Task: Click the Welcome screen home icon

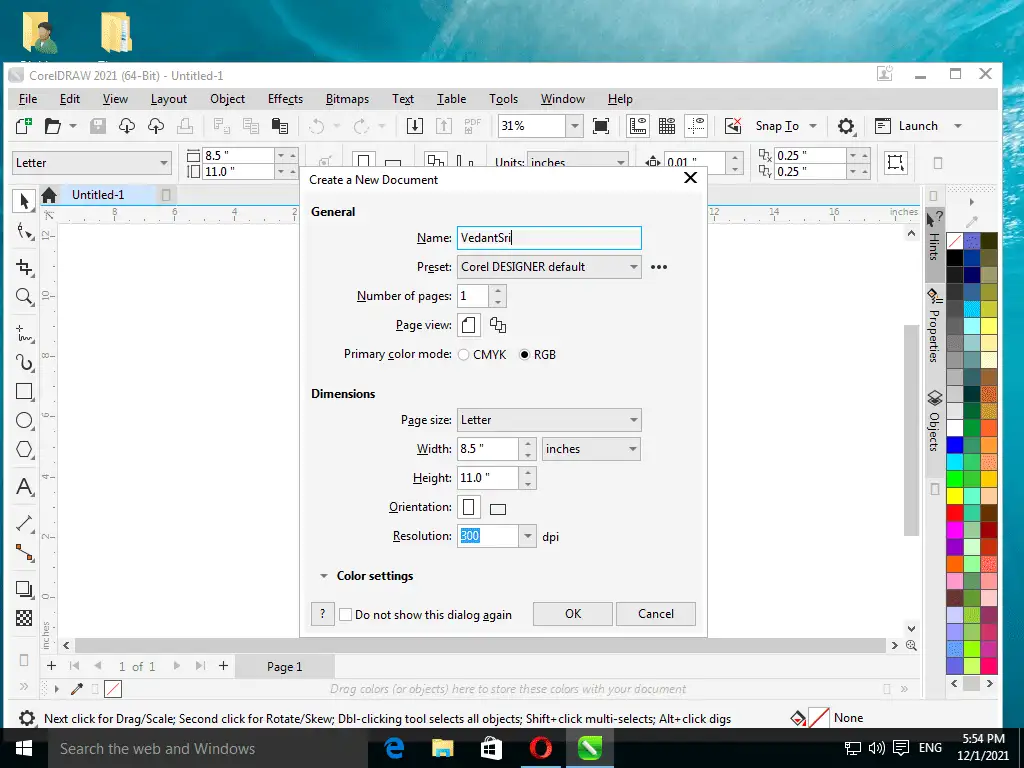Action: (x=49, y=195)
